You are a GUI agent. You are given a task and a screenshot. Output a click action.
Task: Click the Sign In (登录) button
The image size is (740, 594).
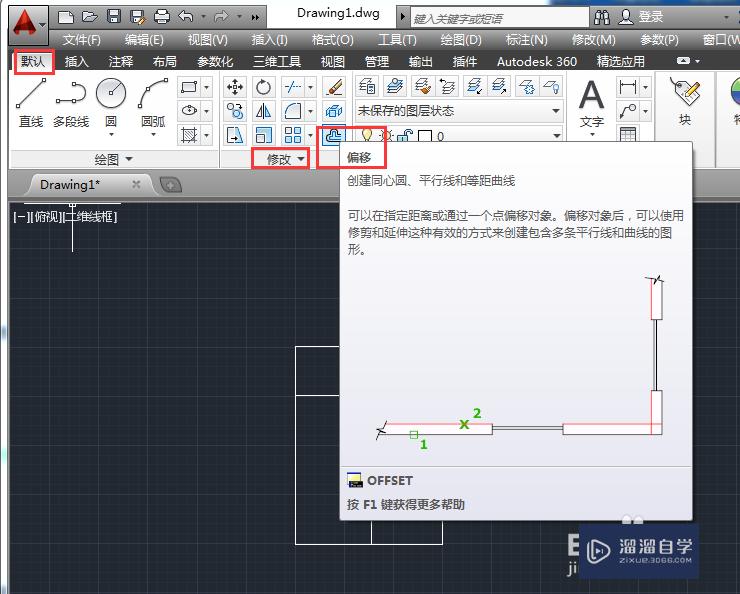click(641, 17)
